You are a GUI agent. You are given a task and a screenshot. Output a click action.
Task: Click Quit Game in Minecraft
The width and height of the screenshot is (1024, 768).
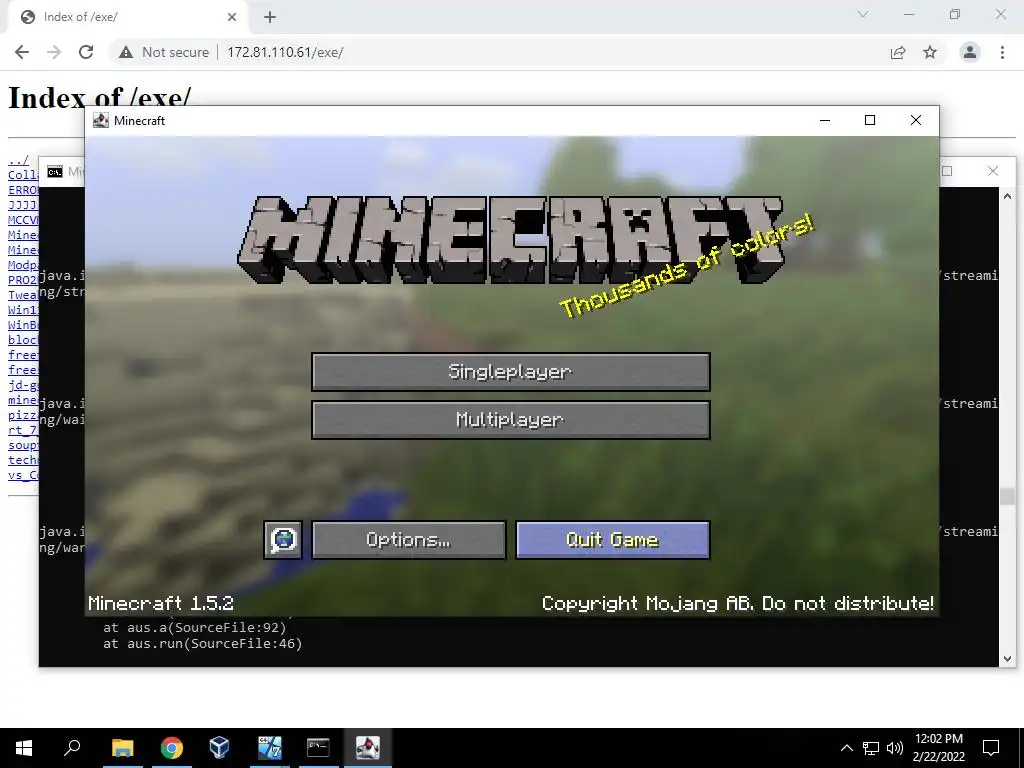(x=613, y=539)
